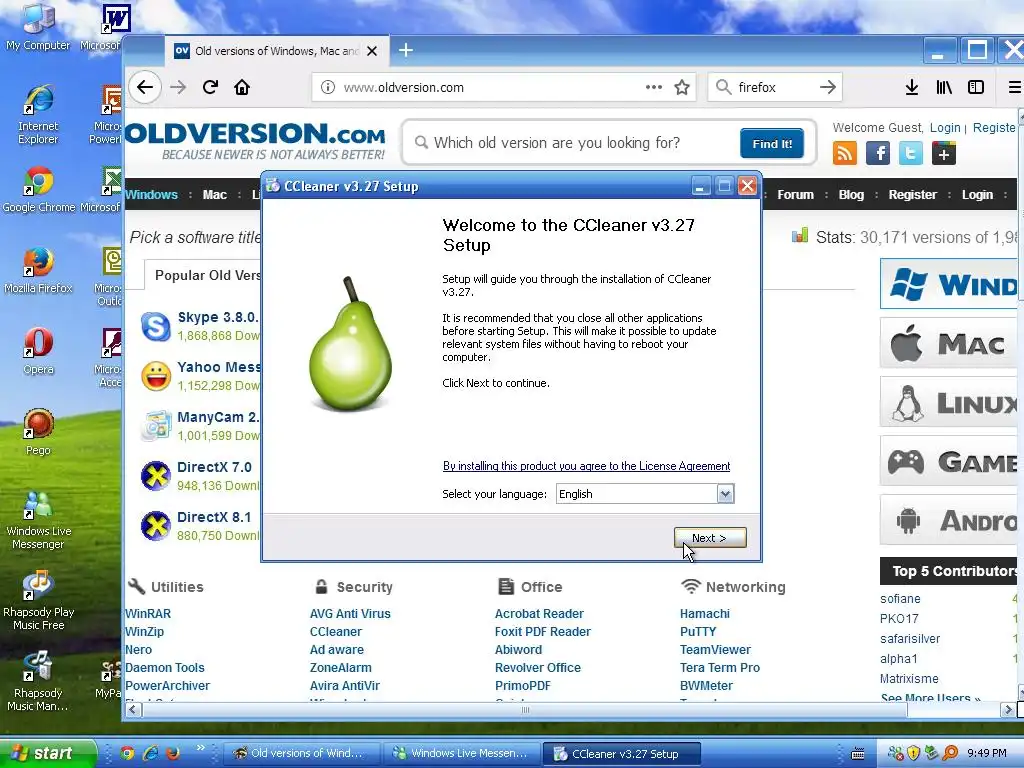Screen dimensions: 1024x768
Task: Open the DirectX 7.0 entry
Action: click(x=214, y=468)
